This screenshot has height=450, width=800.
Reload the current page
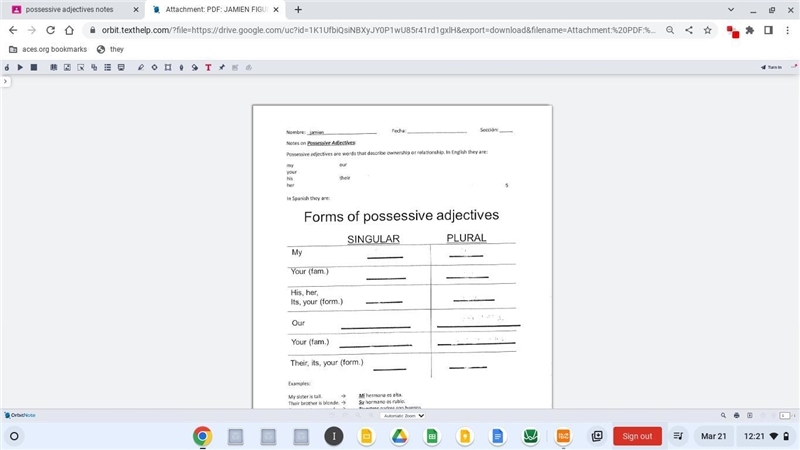(x=51, y=30)
